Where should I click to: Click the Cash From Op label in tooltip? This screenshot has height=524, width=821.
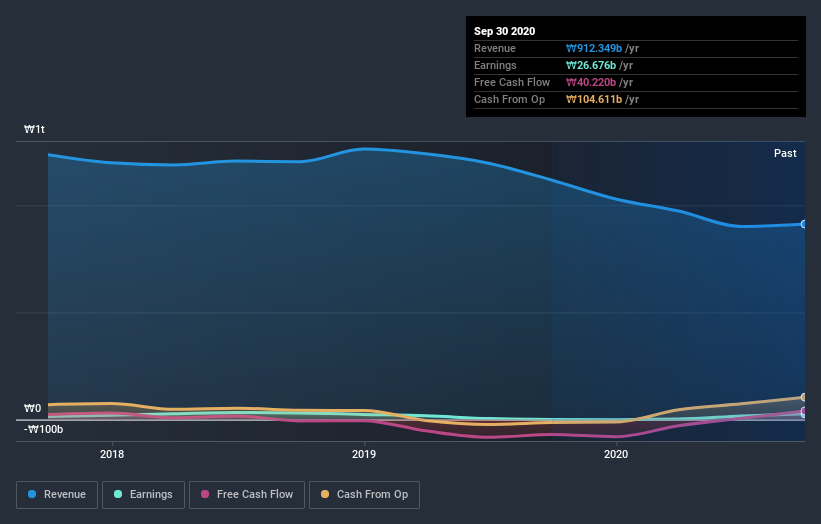(x=509, y=99)
